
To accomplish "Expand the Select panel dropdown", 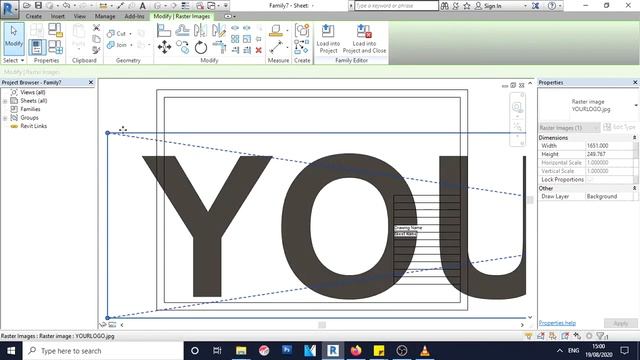I will (13, 60).
